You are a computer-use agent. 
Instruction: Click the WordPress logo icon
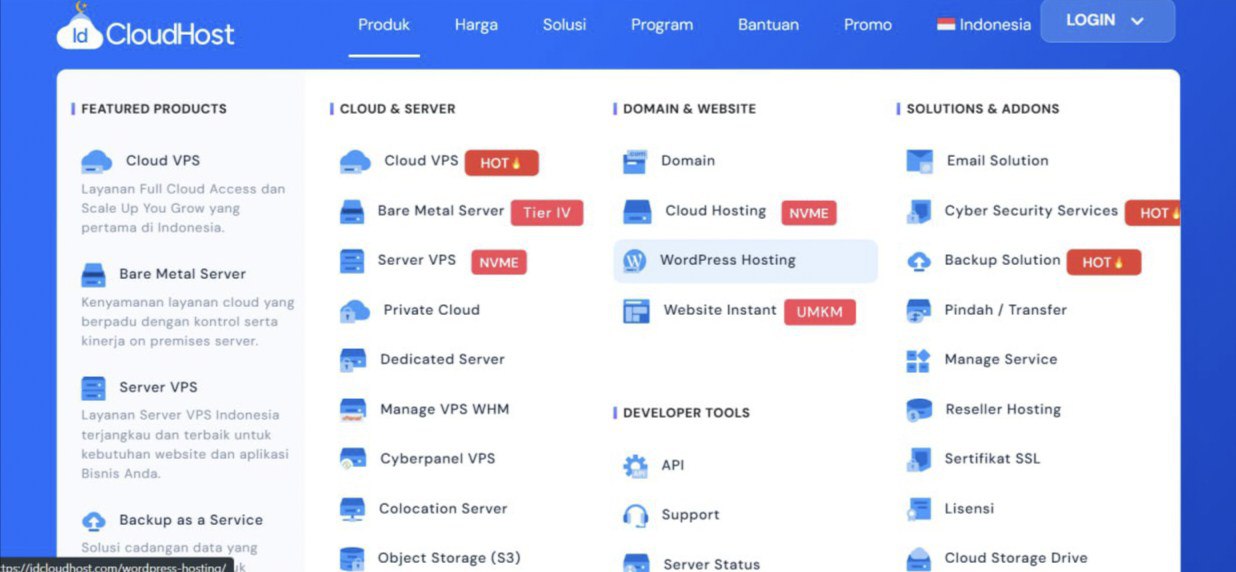click(x=634, y=261)
